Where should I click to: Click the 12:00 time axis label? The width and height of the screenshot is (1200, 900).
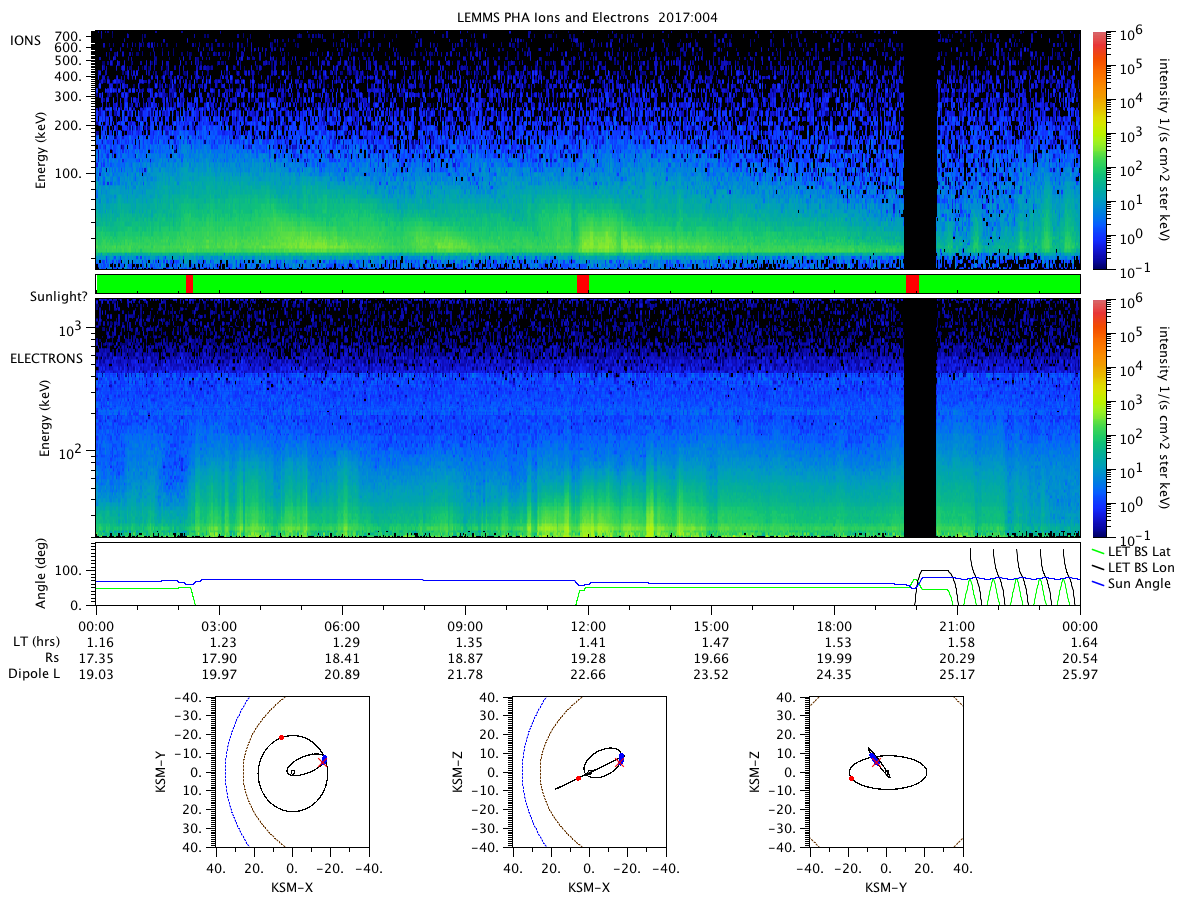click(588, 625)
